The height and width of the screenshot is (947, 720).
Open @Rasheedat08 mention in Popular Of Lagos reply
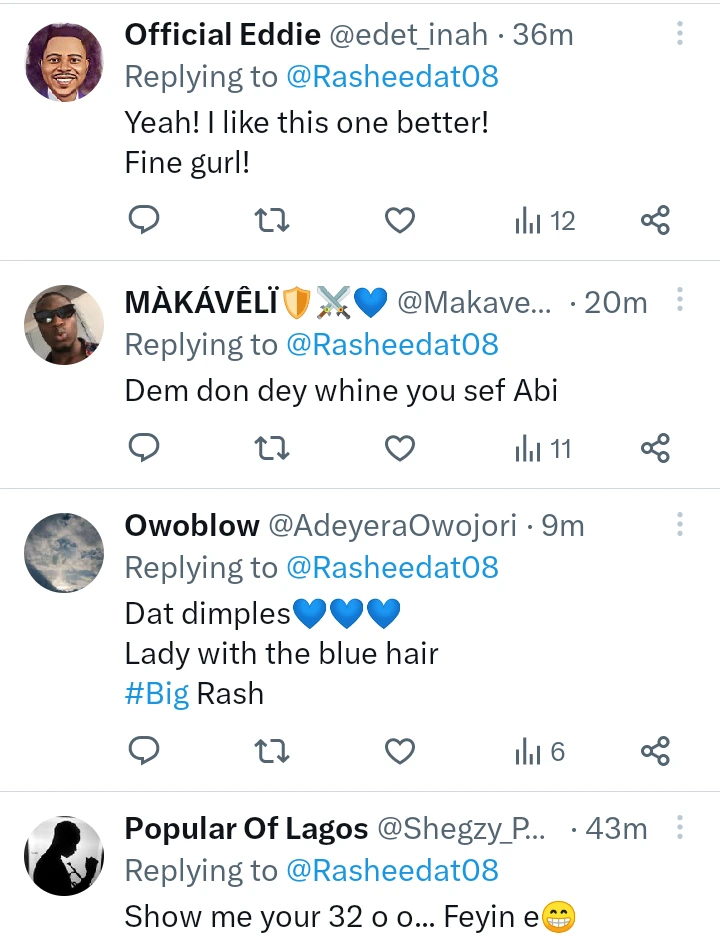pos(392,870)
